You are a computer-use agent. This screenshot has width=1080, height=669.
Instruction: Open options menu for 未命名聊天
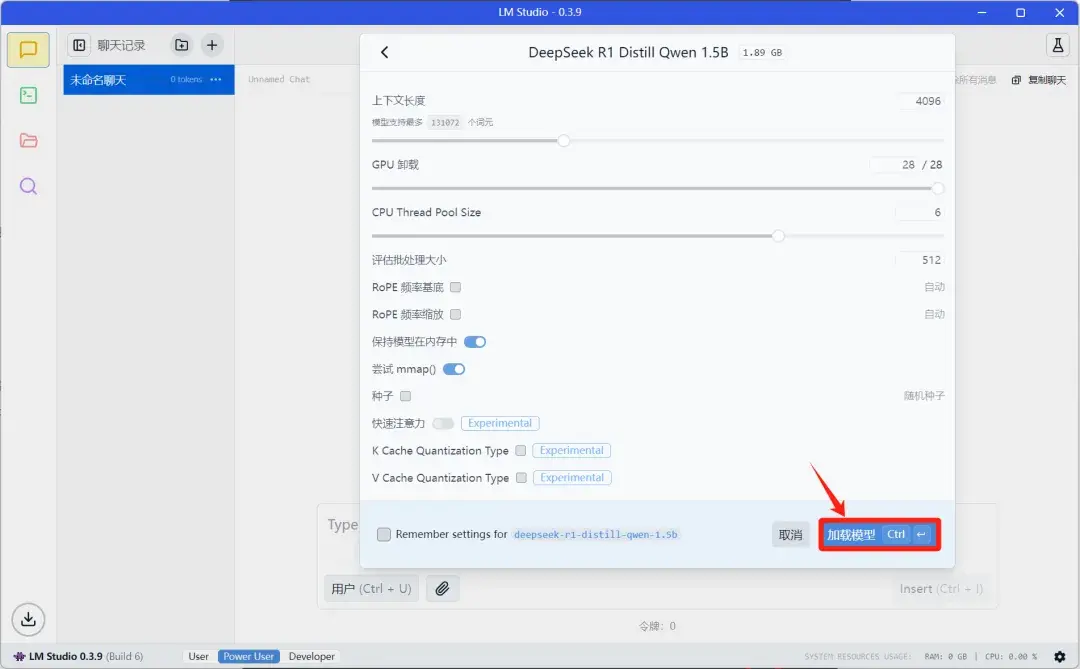tap(216, 80)
